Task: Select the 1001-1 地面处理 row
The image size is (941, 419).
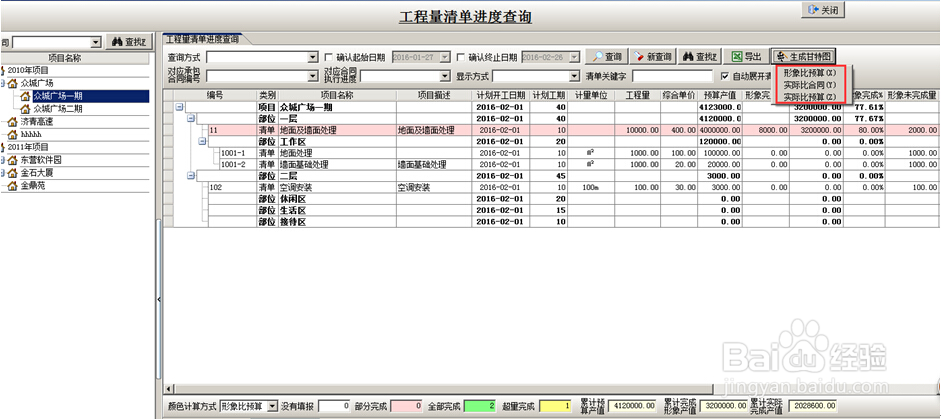Action: (551, 153)
